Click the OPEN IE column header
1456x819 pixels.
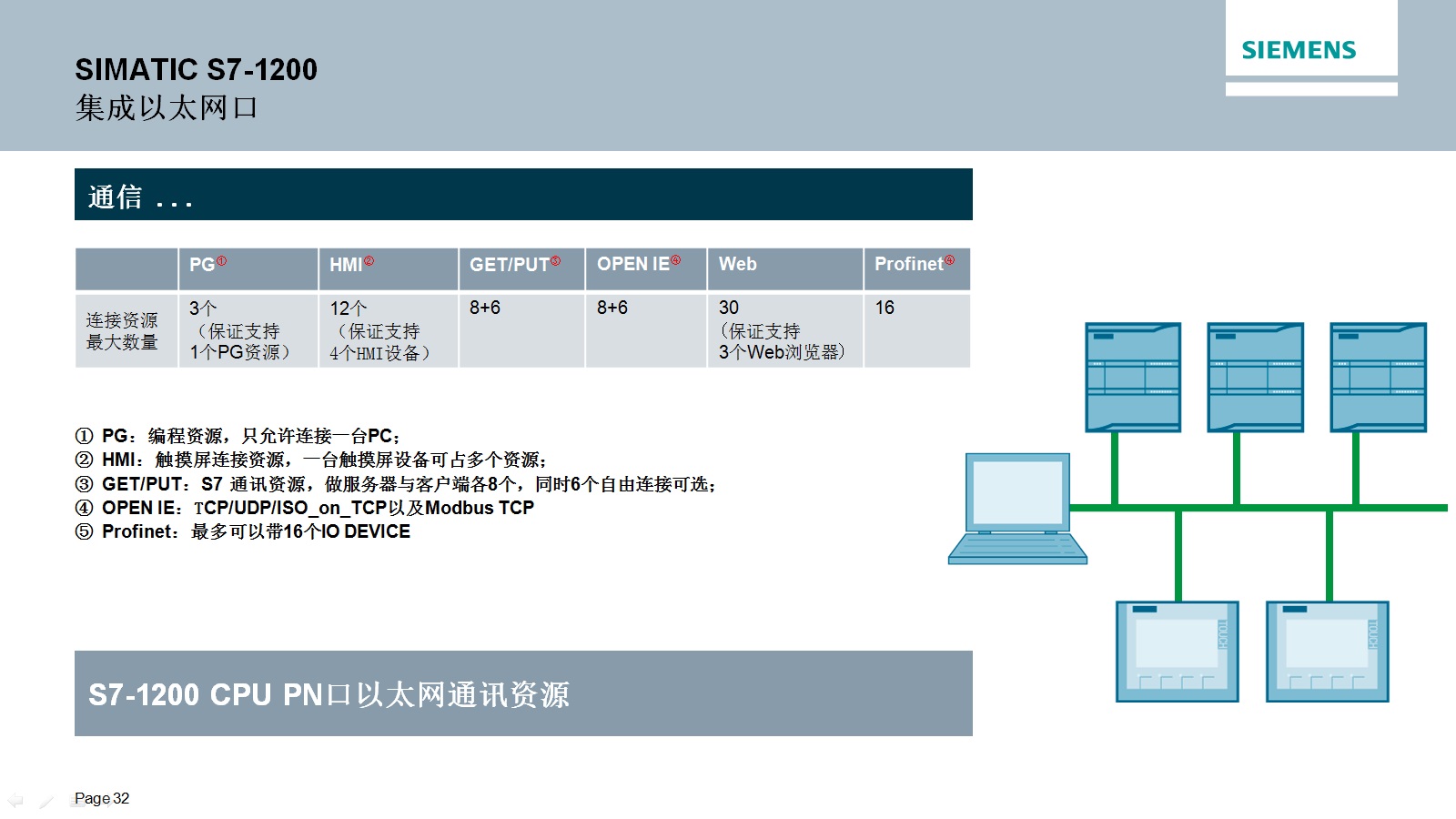pos(646,269)
